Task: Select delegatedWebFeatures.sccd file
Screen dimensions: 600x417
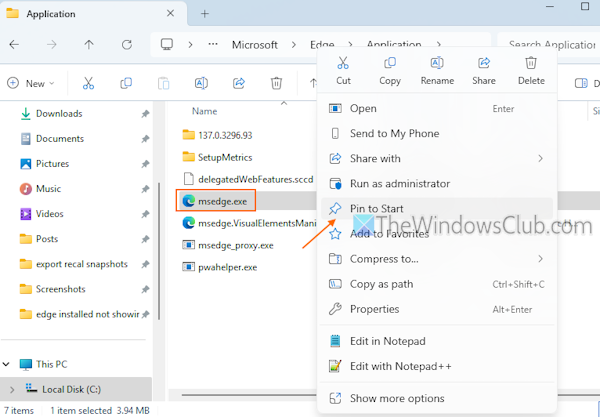Action: 248,179
